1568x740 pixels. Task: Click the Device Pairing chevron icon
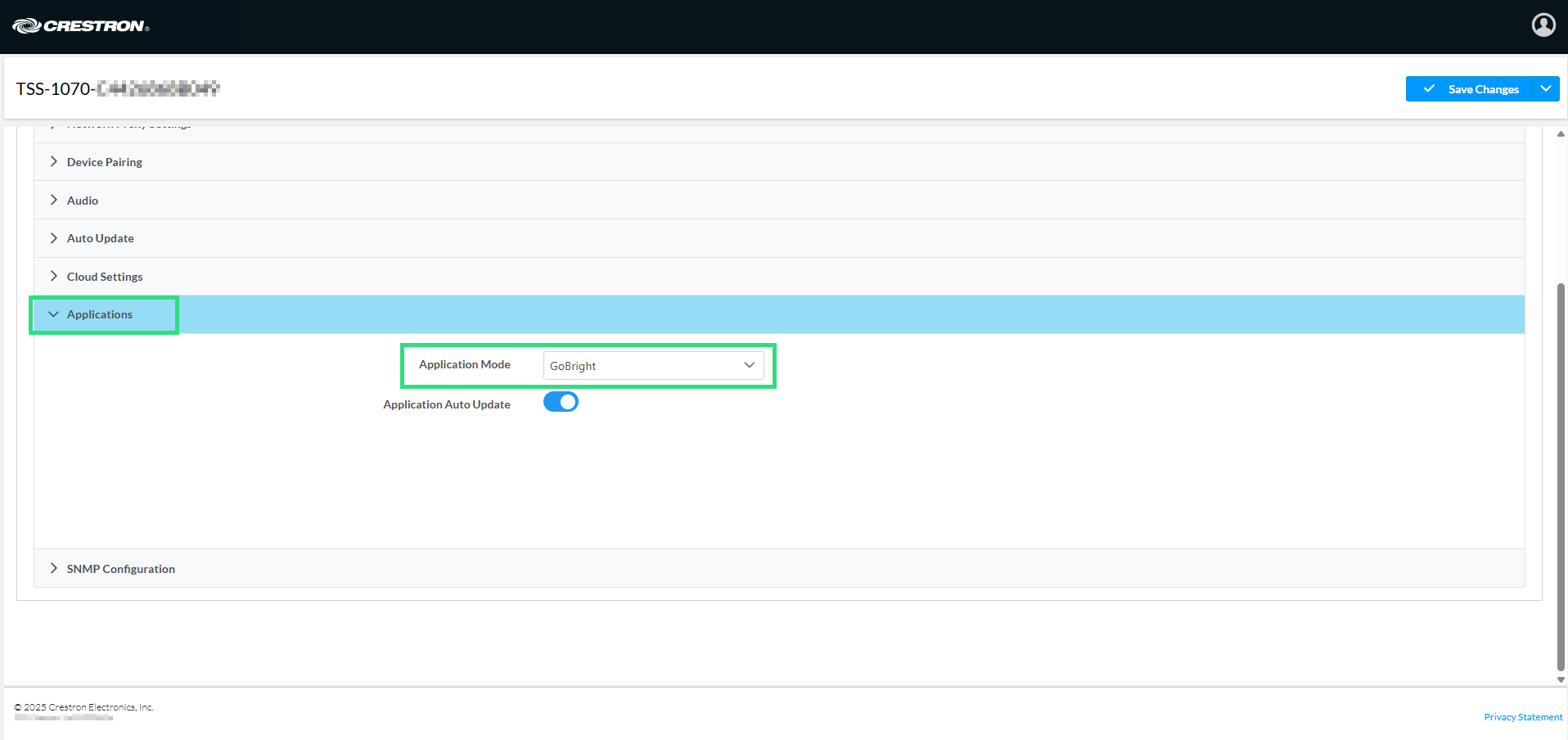[x=53, y=161]
